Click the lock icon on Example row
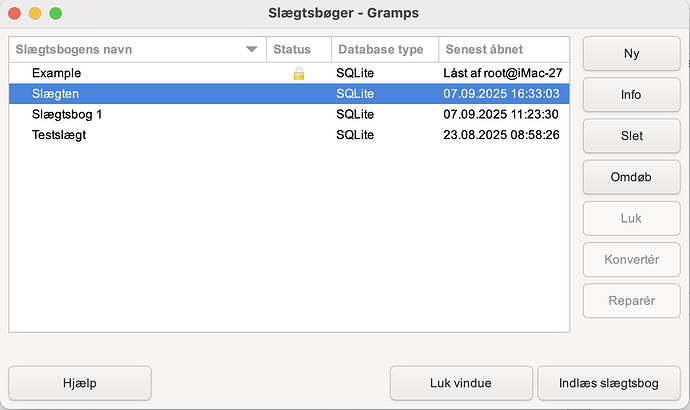Viewport: 690px width, 410px height. [298, 74]
